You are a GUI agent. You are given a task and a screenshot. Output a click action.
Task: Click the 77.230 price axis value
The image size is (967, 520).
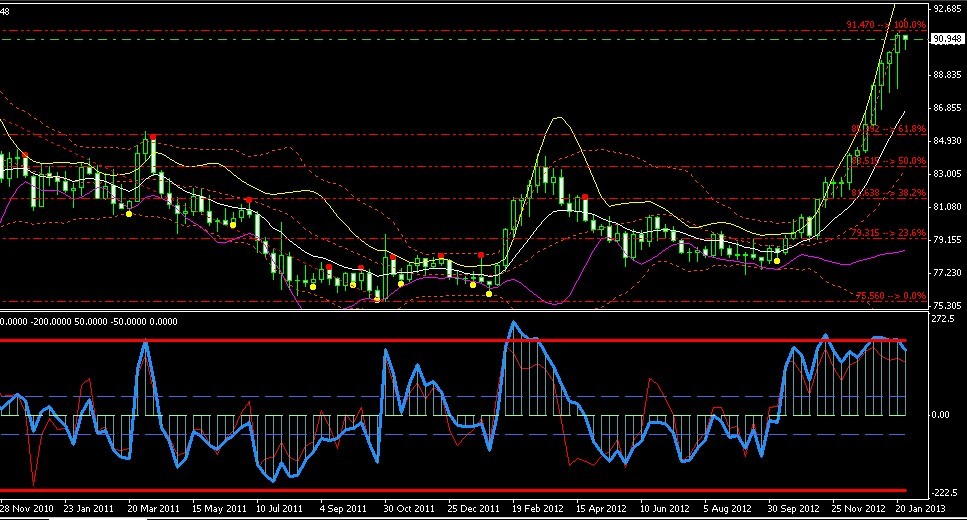[x=948, y=273]
